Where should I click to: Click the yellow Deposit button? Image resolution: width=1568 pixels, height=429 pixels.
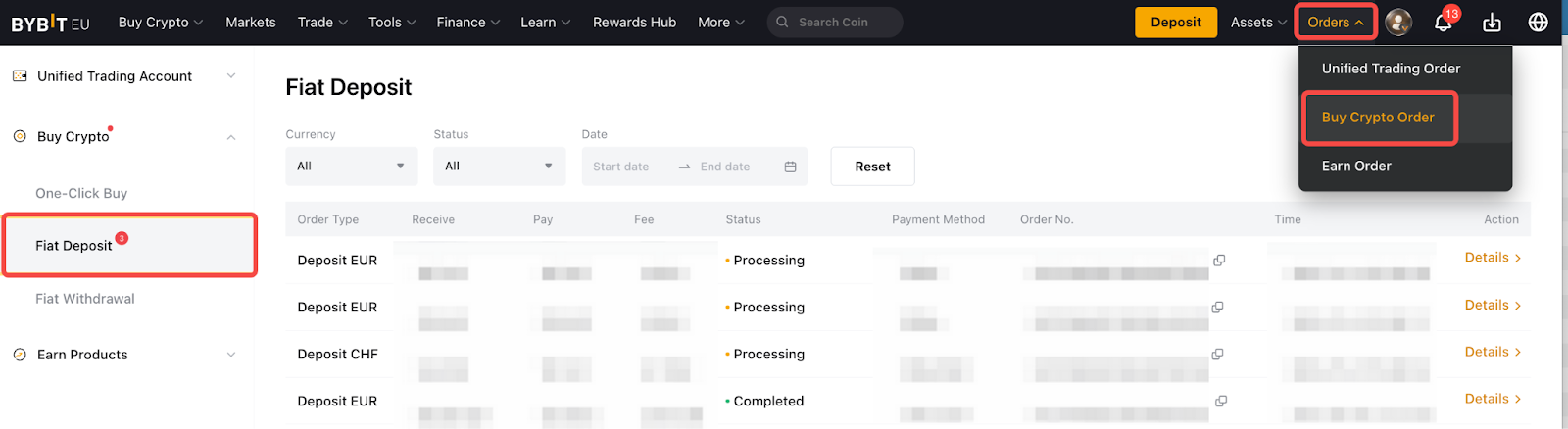pos(1175,23)
